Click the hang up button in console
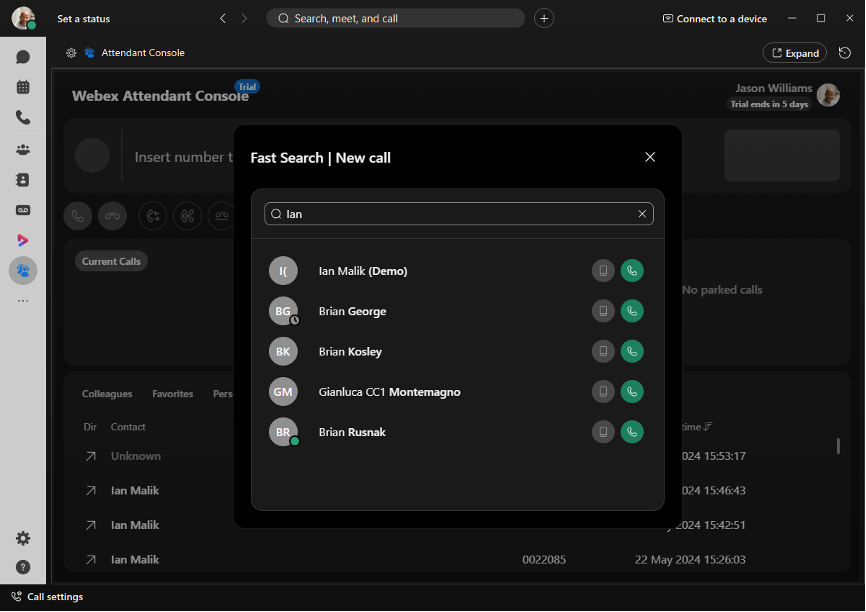 [x=113, y=216]
